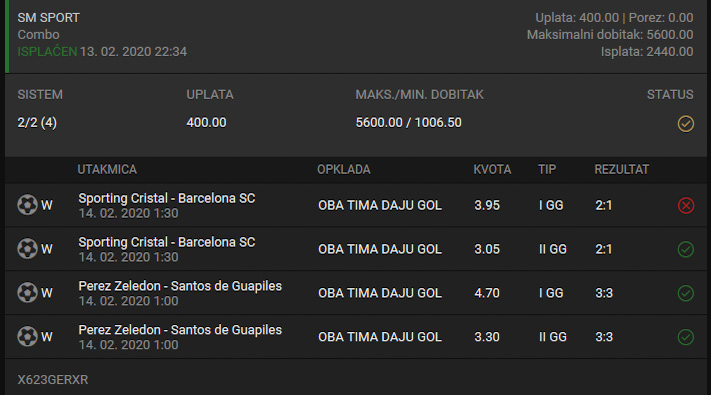The height and width of the screenshot is (395, 711).
Task: Click the 3.95 odds value
Action: (487, 205)
